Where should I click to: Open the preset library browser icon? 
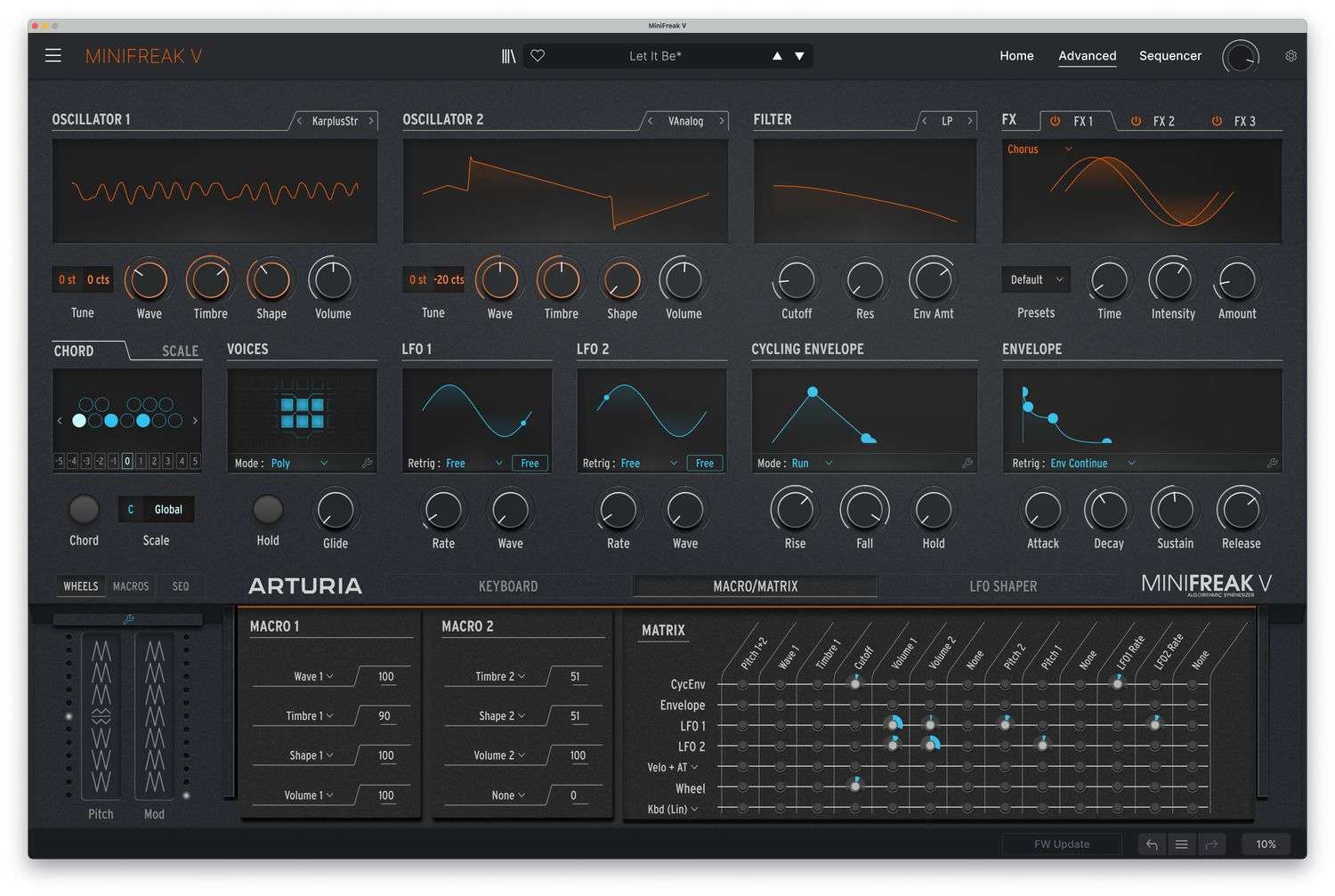point(508,56)
